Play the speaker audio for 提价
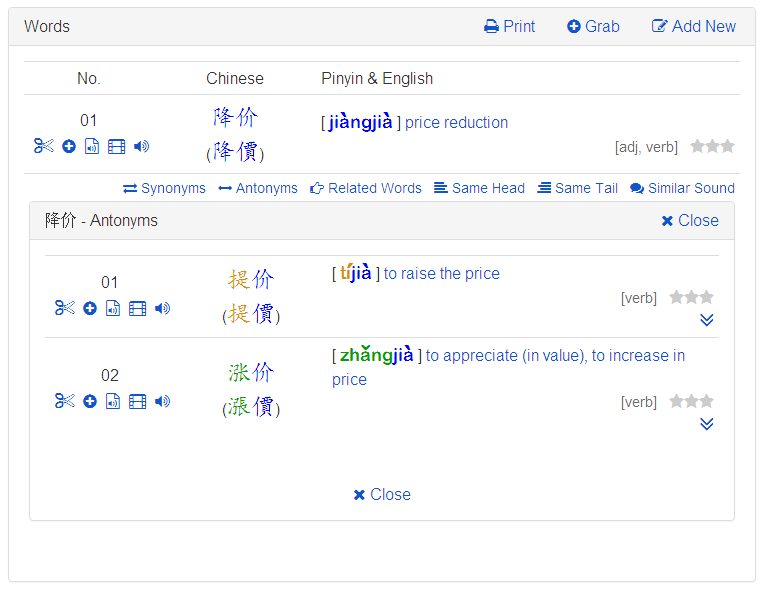This screenshot has height=590, width=765. coord(162,308)
